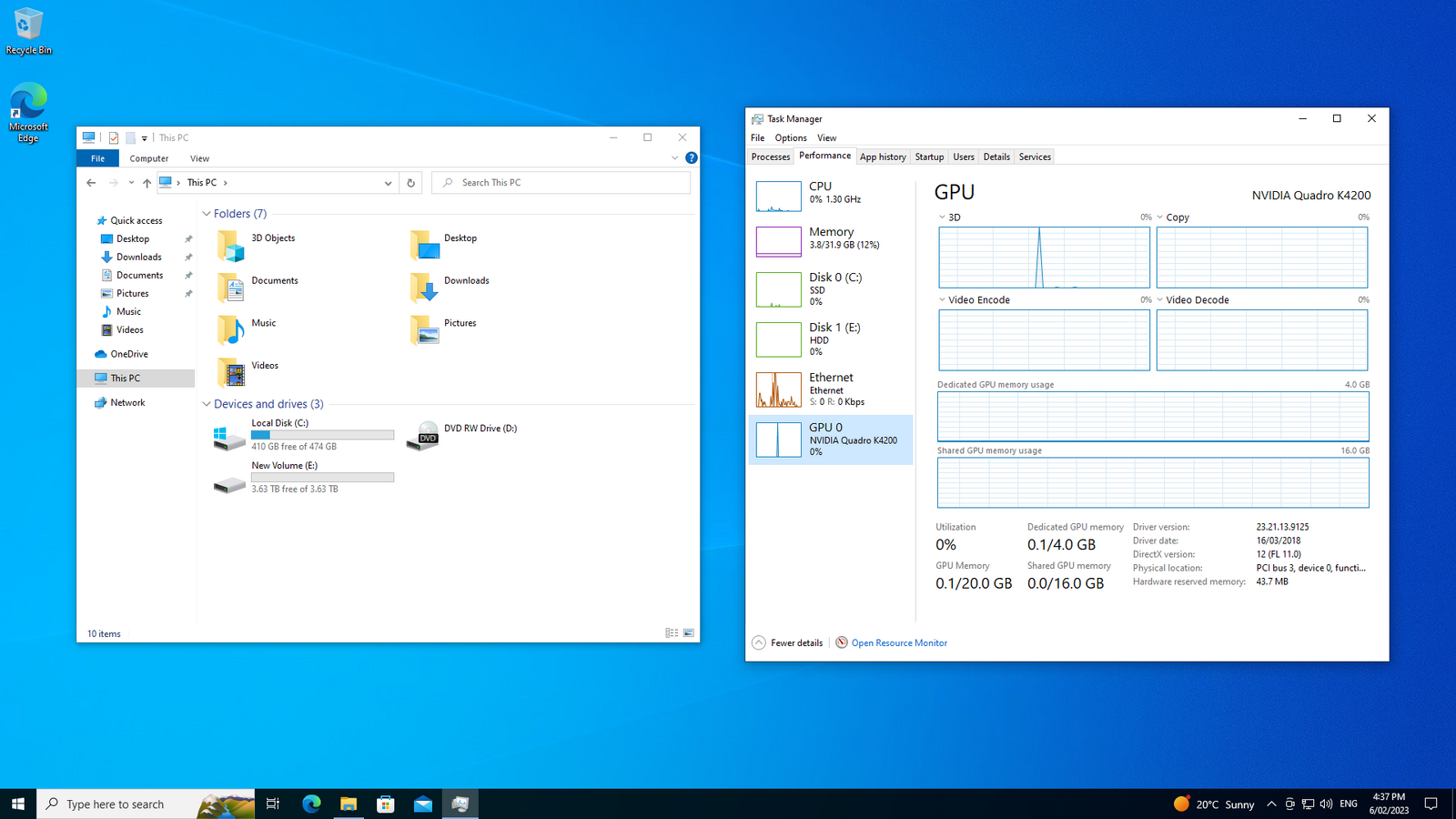The height and width of the screenshot is (819, 1456).
Task: Open the File tab in File Explorer
Action: [97, 158]
